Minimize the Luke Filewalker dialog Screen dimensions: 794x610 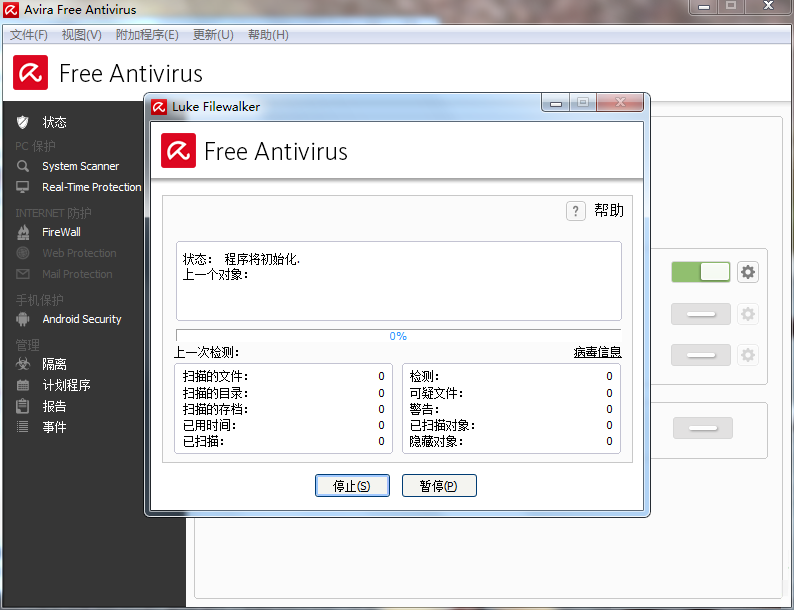(x=556, y=103)
